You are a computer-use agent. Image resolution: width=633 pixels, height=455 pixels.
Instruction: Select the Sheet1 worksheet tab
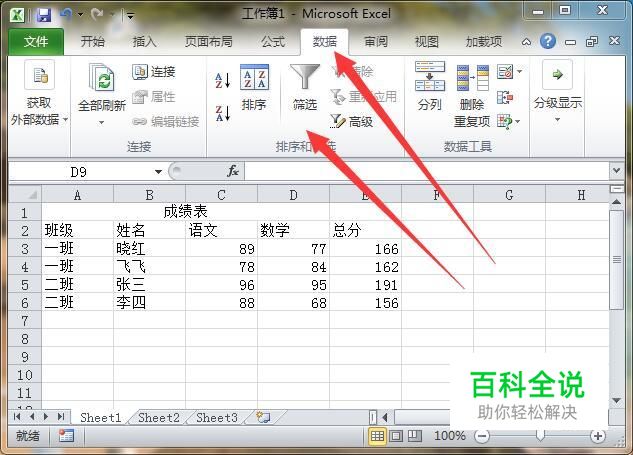(x=101, y=417)
